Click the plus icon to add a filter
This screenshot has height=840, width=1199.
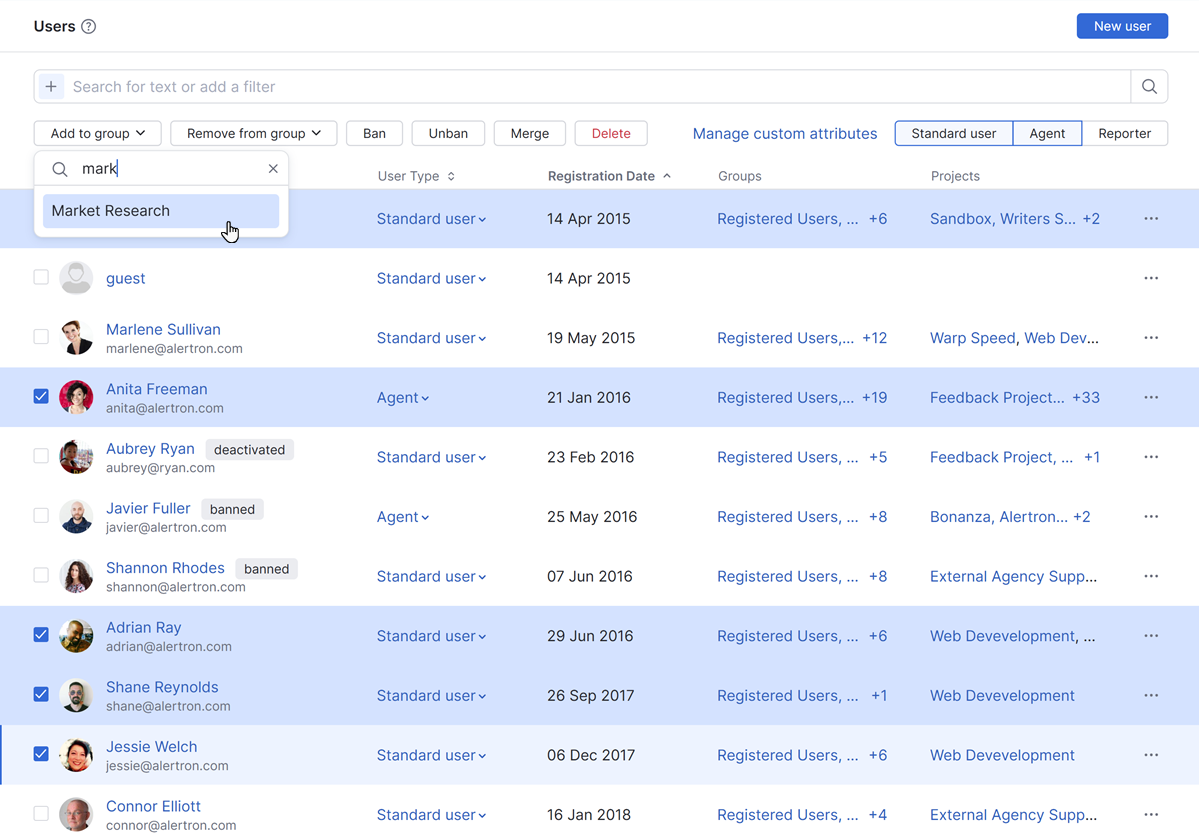tap(51, 87)
